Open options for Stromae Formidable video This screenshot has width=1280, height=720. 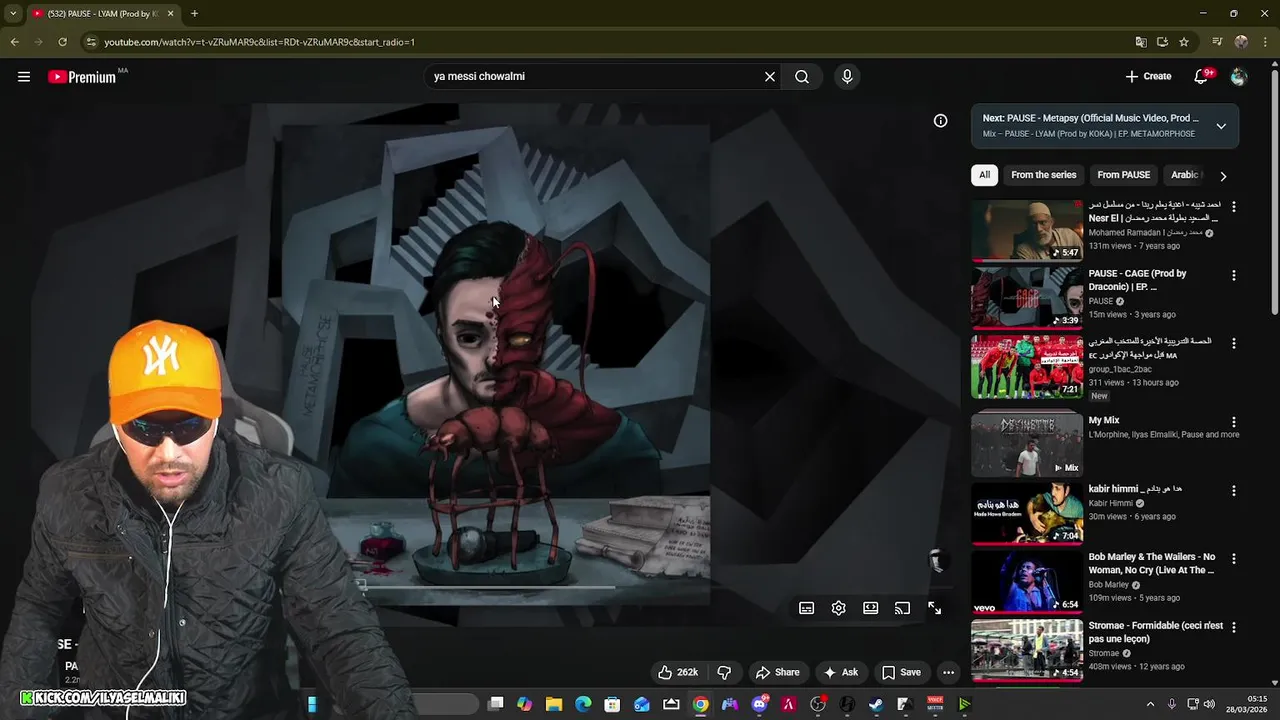pyautogui.click(x=1233, y=627)
